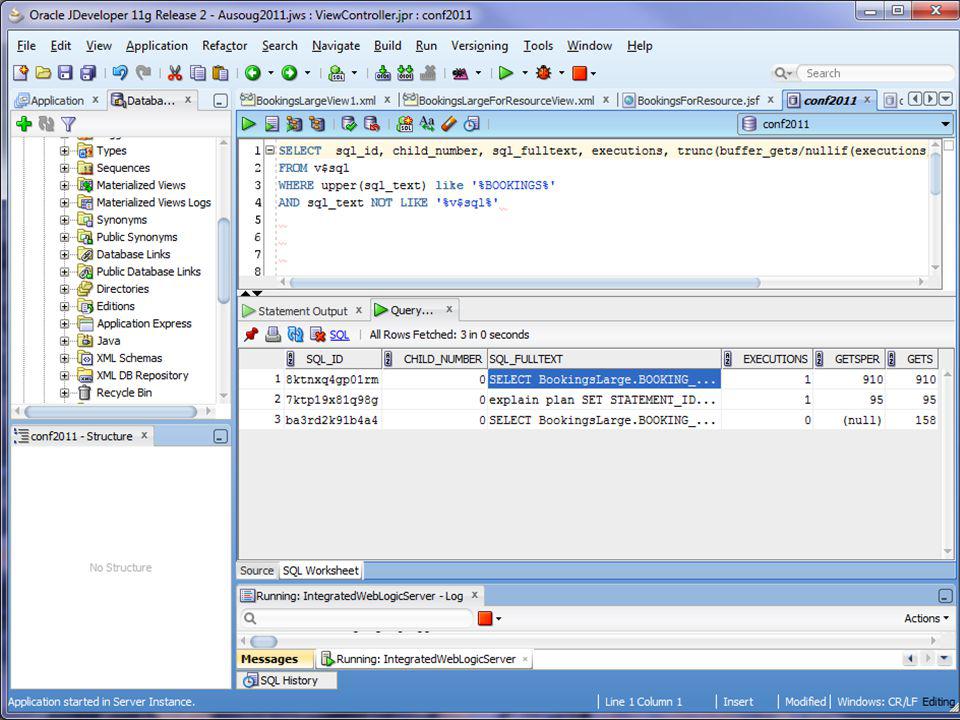Minimize the conf2011 Structure panel
Viewport: 960px width, 720px height.
coord(220,436)
